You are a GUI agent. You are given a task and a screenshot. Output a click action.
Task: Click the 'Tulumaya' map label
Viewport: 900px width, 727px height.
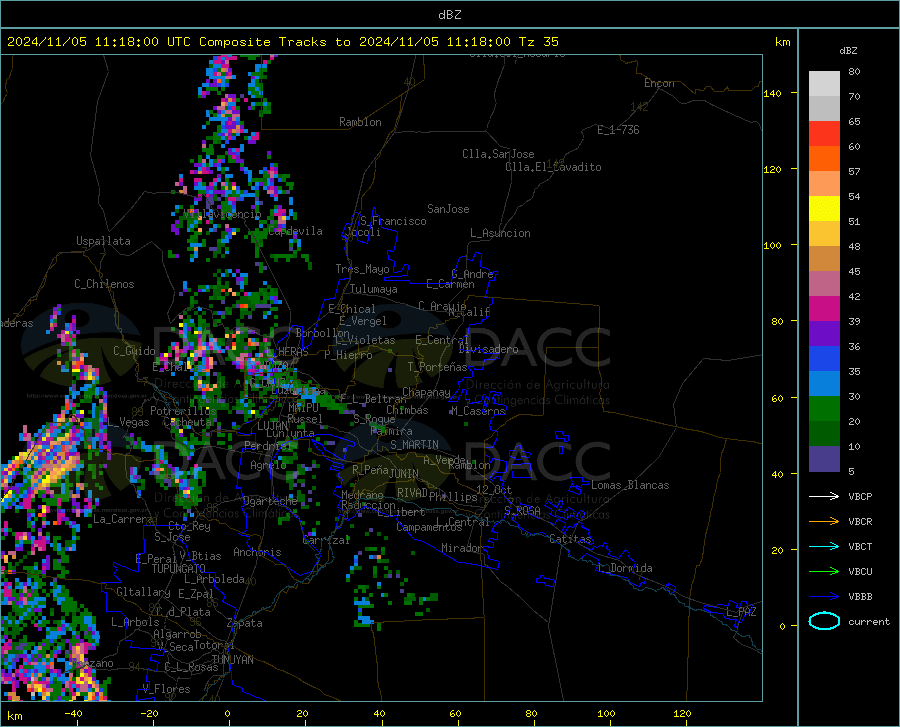374,289
